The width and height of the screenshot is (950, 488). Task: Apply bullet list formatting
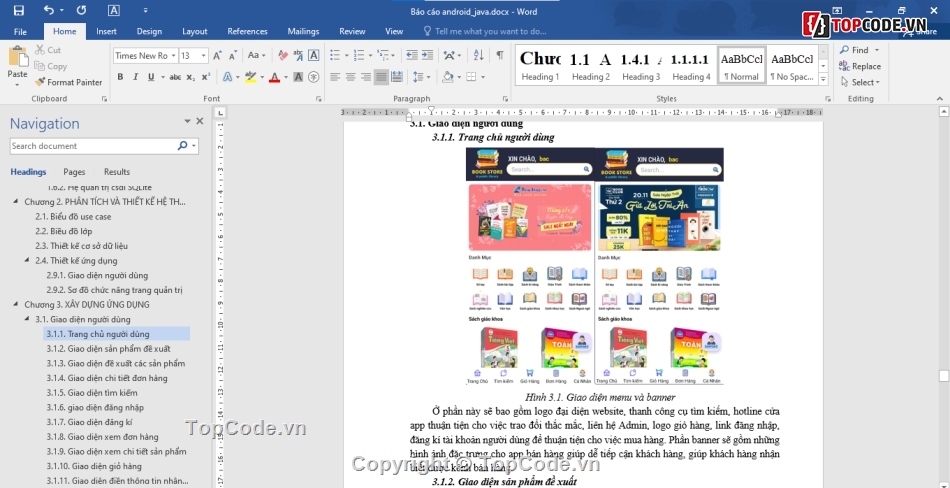(x=336, y=56)
